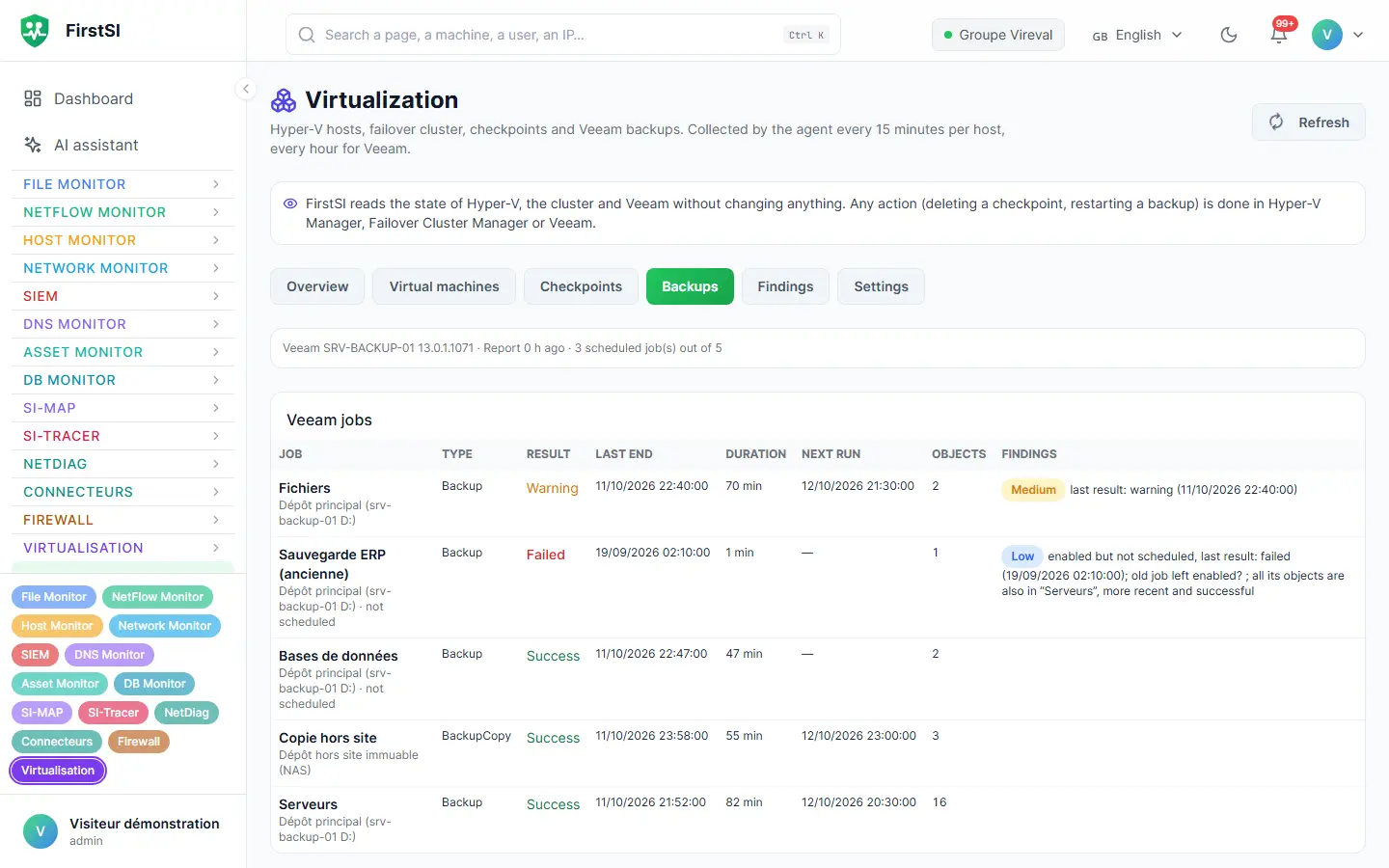The height and width of the screenshot is (868, 1389).
Task: Click the Firewall tag chip
Action: click(x=139, y=742)
